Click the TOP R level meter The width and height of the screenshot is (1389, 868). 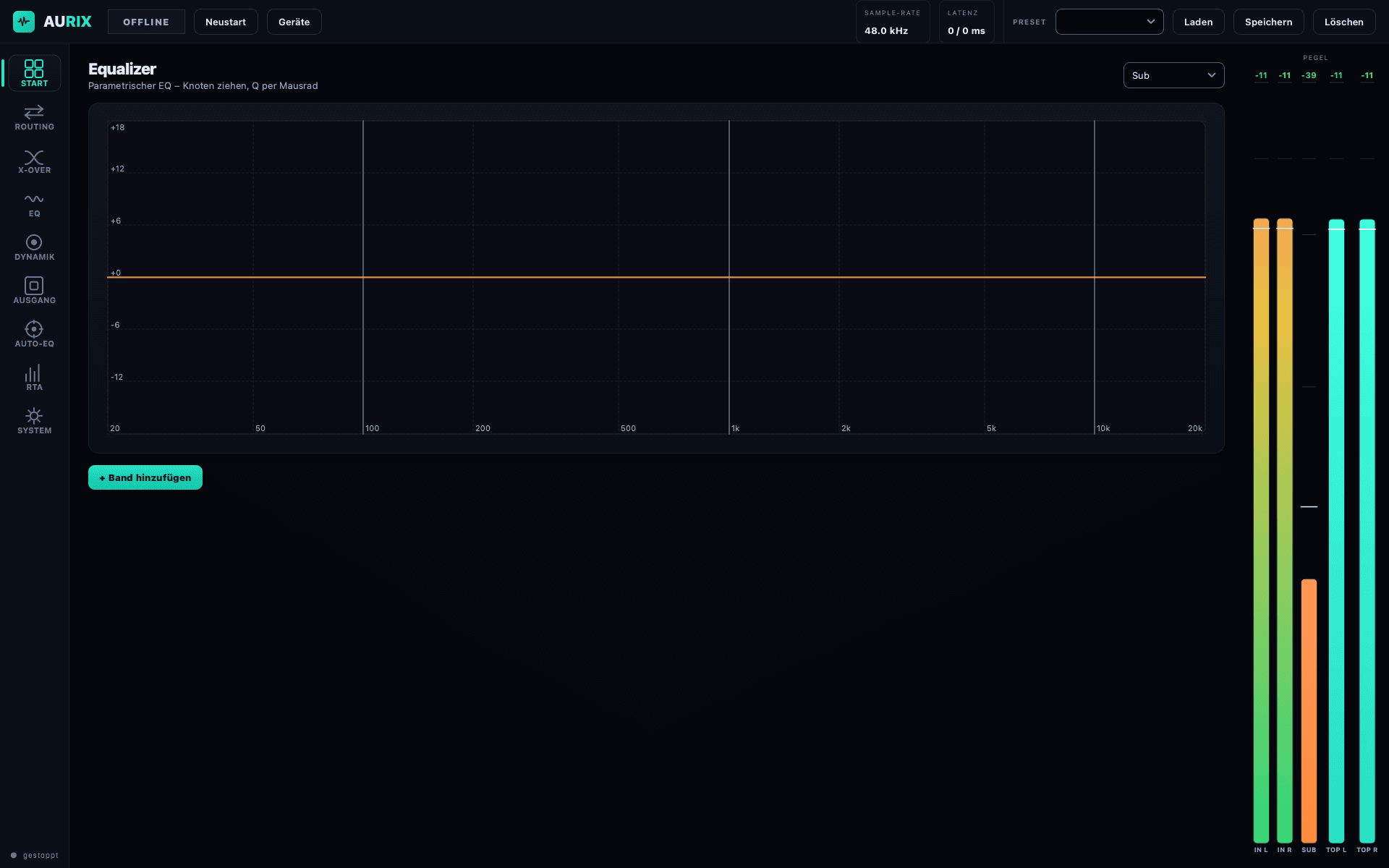click(1367, 530)
